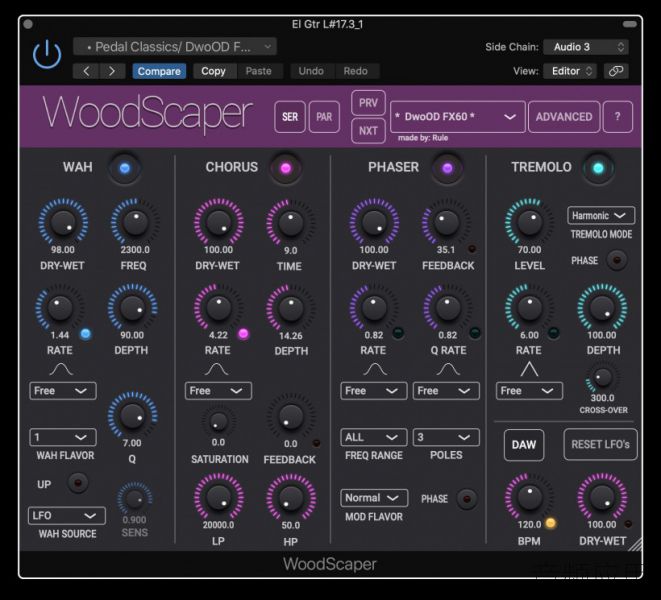The image size is (661, 600).
Task: Open the MOD FLAVOR Normal dropdown
Action: coord(374,498)
